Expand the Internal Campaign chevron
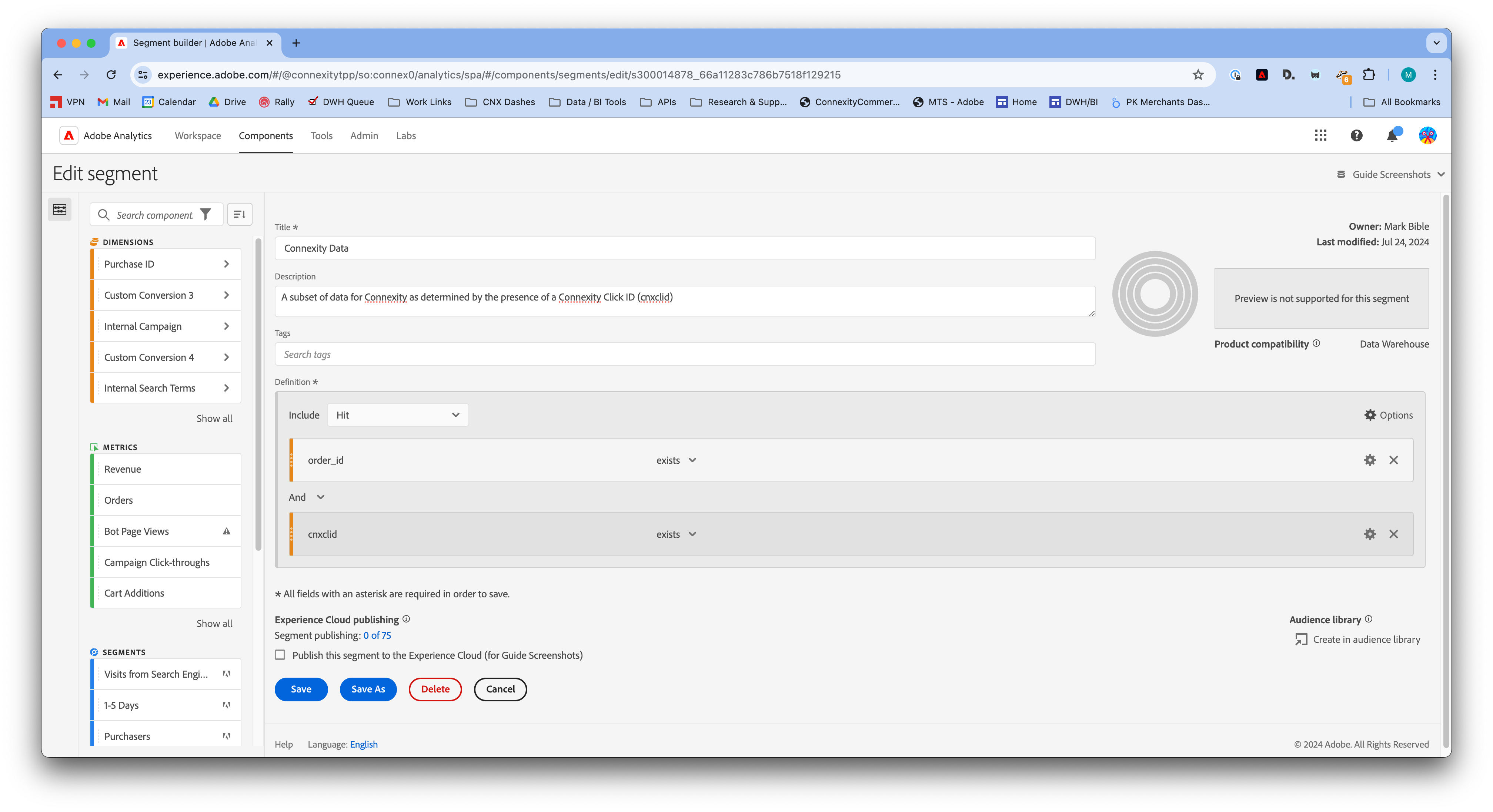The height and width of the screenshot is (812, 1493). [x=227, y=326]
